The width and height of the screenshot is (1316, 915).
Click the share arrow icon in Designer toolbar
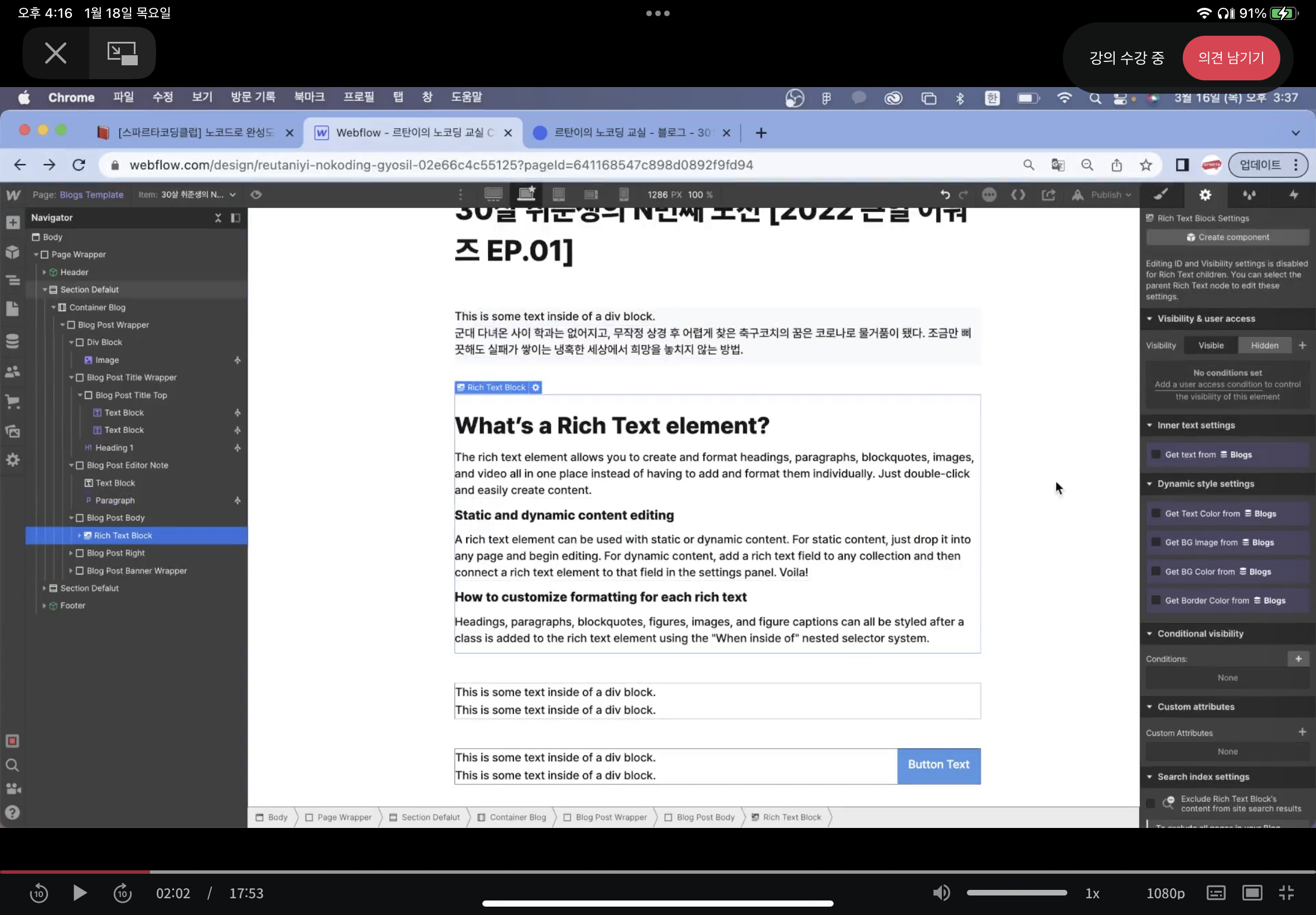(1048, 195)
